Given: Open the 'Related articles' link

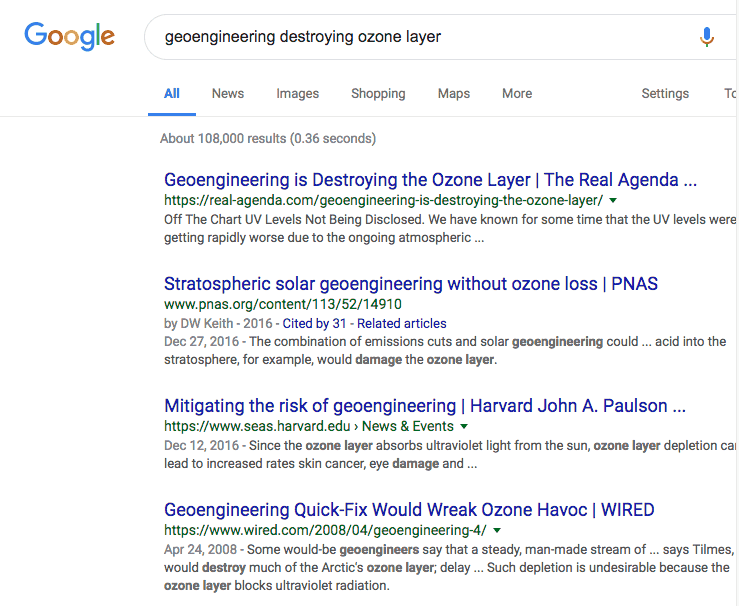Looking at the screenshot, I should [x=402, y=323].
